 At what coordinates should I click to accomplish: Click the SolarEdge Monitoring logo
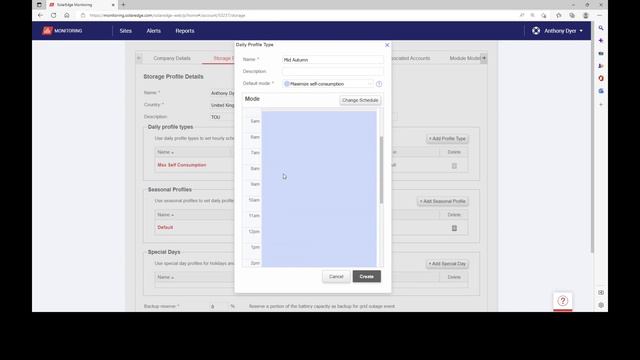click(x=62, y=31)
